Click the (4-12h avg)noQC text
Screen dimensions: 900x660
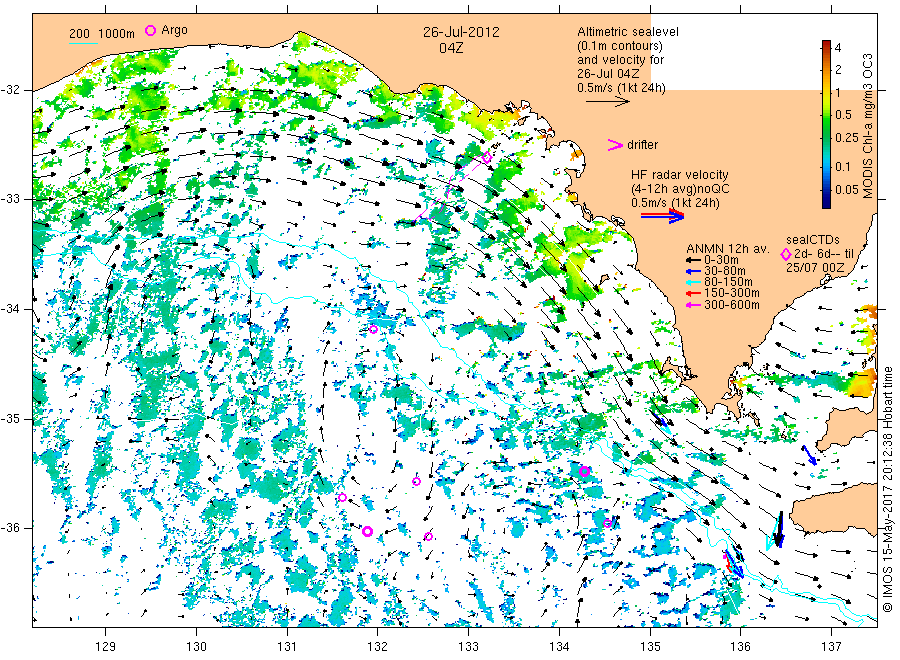click(680, 189)
